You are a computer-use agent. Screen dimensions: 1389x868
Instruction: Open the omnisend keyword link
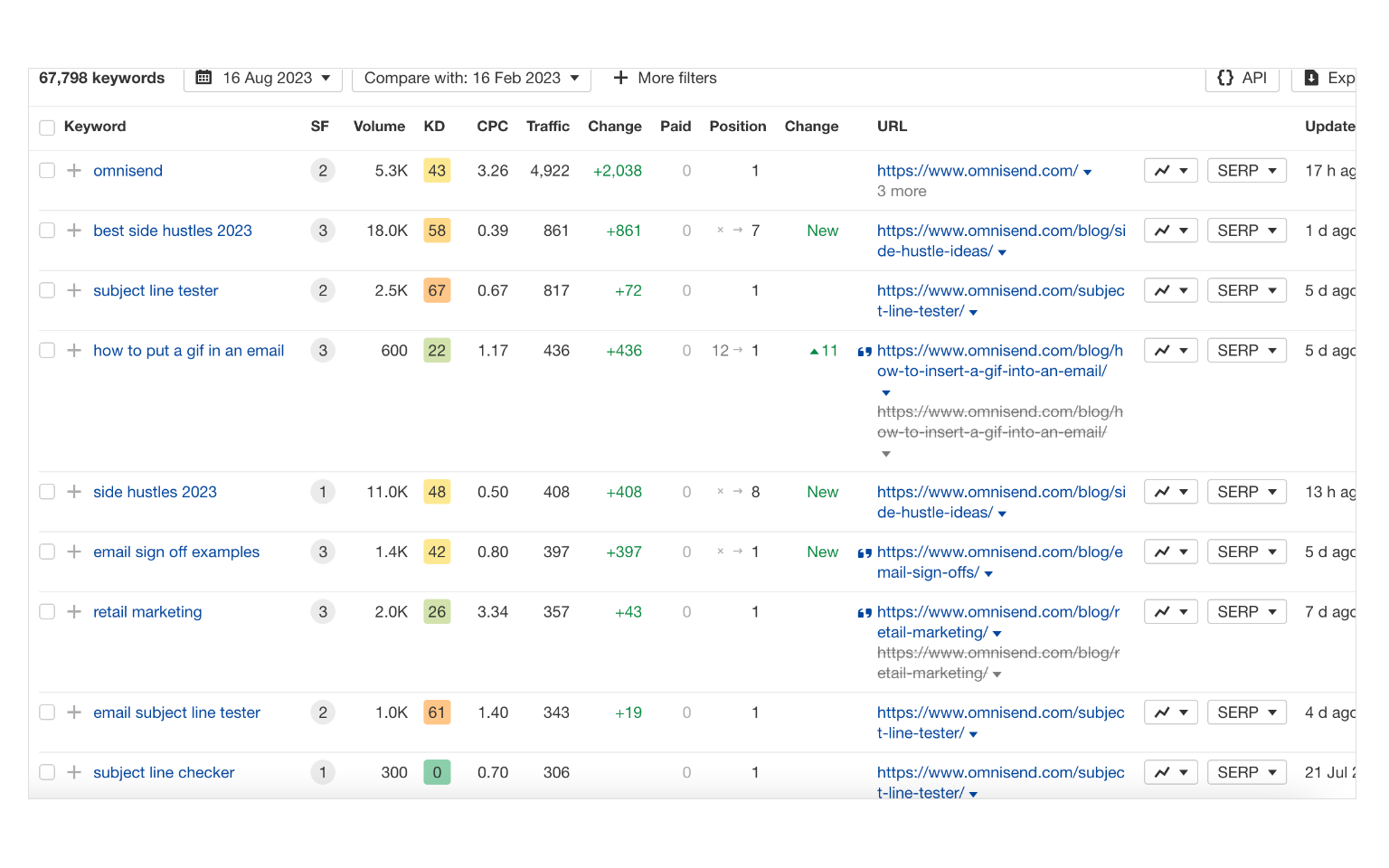coord(128,171)
